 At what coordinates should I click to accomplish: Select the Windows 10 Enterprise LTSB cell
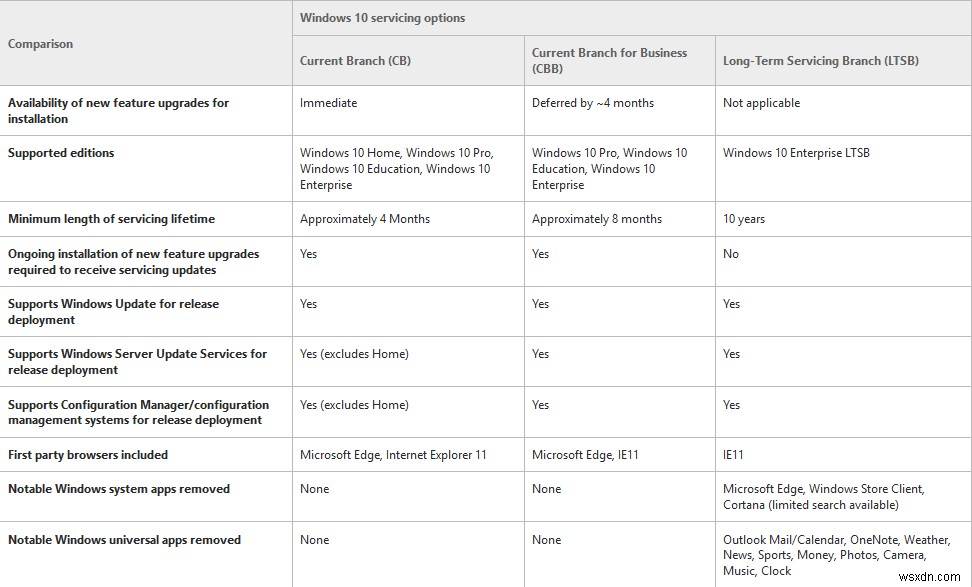tap(796, 153)
